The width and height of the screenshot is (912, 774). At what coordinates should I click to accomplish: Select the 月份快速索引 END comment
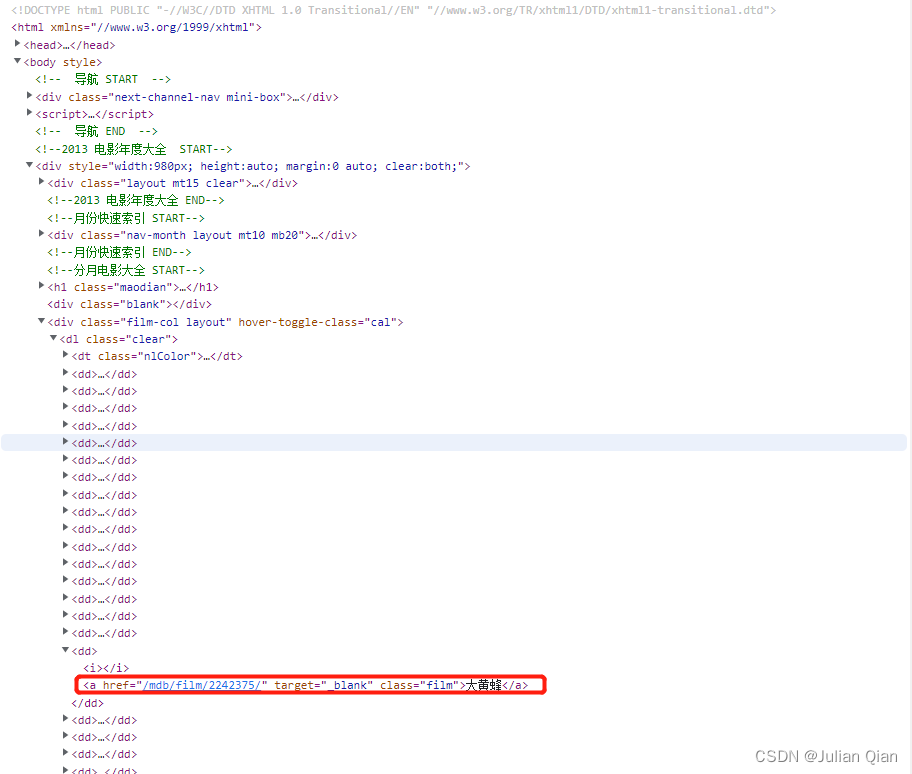pyautogui.click(x=119, y=252)
